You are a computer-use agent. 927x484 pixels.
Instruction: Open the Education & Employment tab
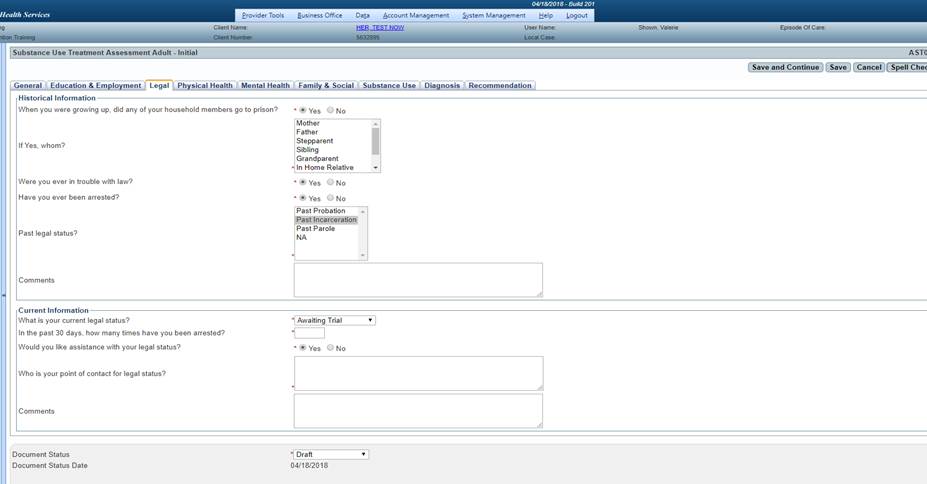(x=95, y=86)
